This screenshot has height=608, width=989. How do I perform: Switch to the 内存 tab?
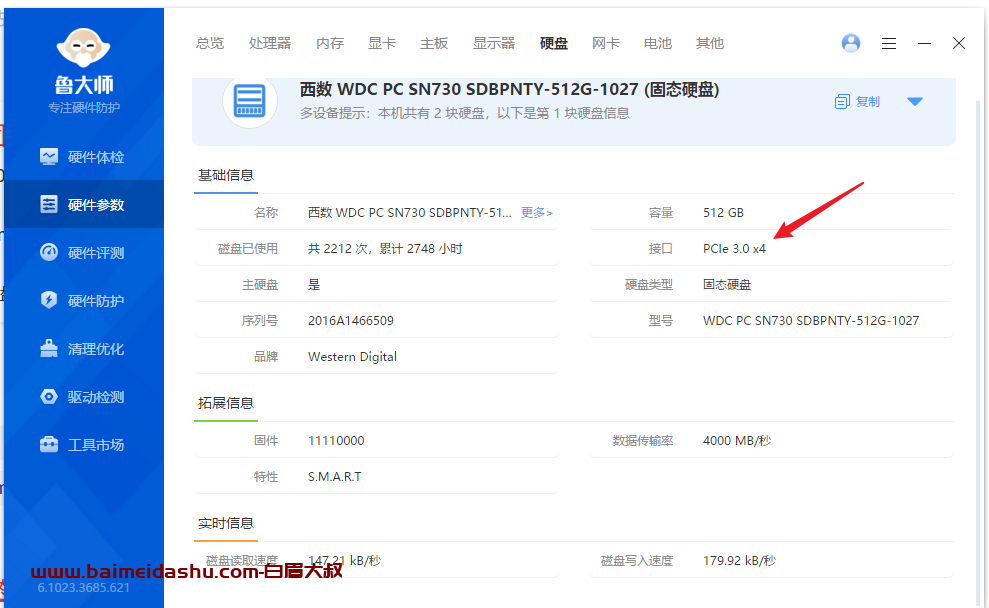point(330,43)
